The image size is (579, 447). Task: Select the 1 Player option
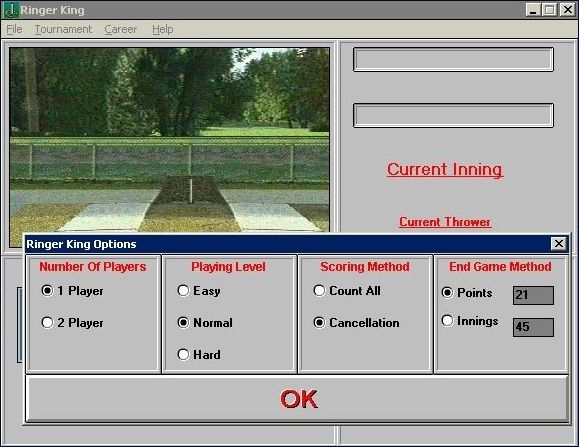coord(73,291)
